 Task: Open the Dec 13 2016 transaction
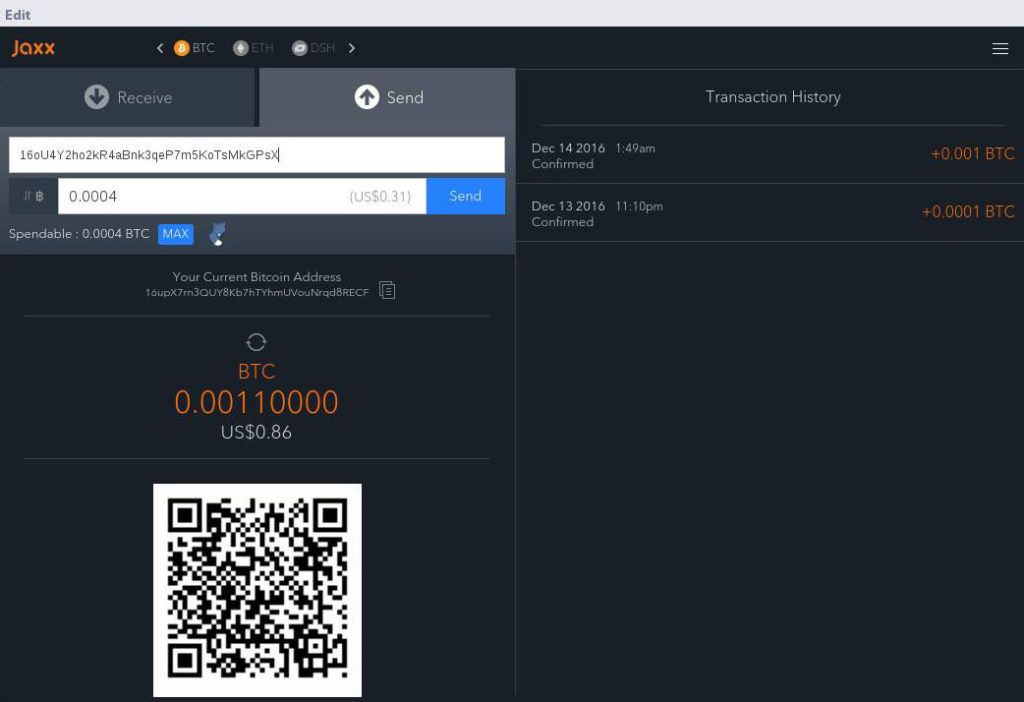point(770,213)
